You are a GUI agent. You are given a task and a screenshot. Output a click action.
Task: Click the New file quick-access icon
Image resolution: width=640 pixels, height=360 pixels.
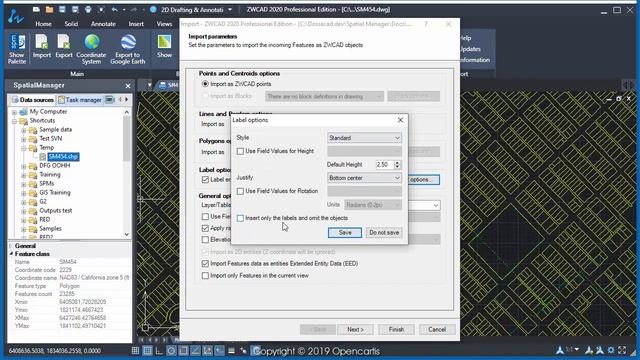(x=36, y=9)
